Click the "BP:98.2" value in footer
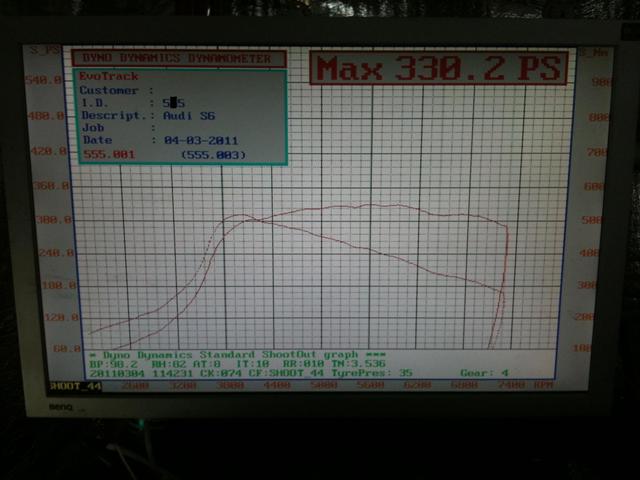The width and height of the screenshot is (640, 480). [113, 364]
